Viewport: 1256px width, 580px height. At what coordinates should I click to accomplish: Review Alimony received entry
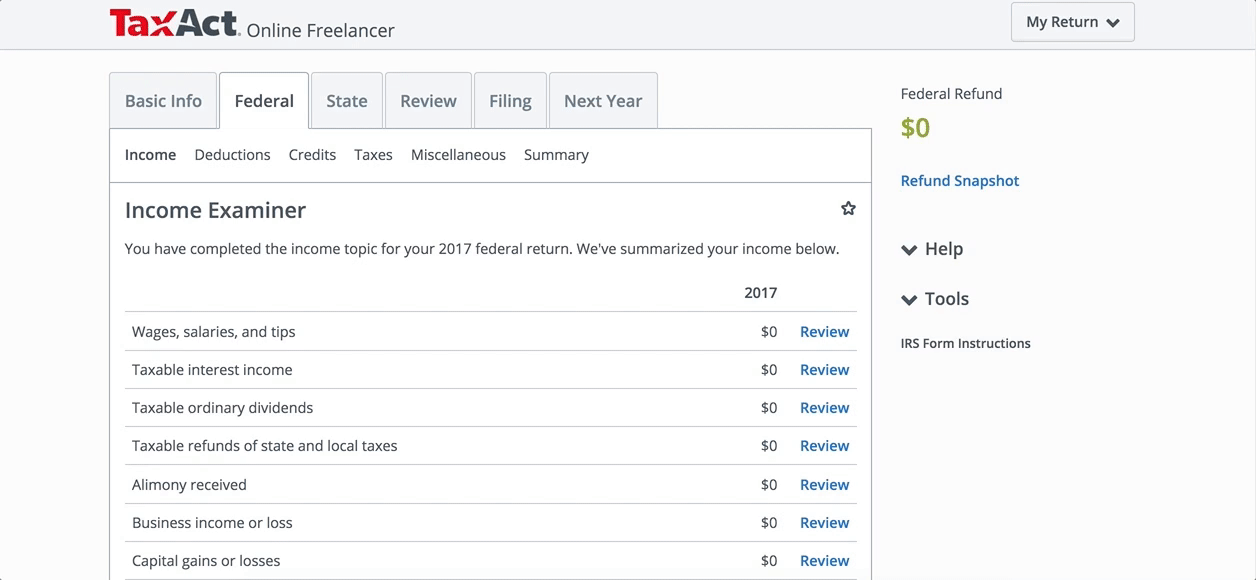click(824, 485)
